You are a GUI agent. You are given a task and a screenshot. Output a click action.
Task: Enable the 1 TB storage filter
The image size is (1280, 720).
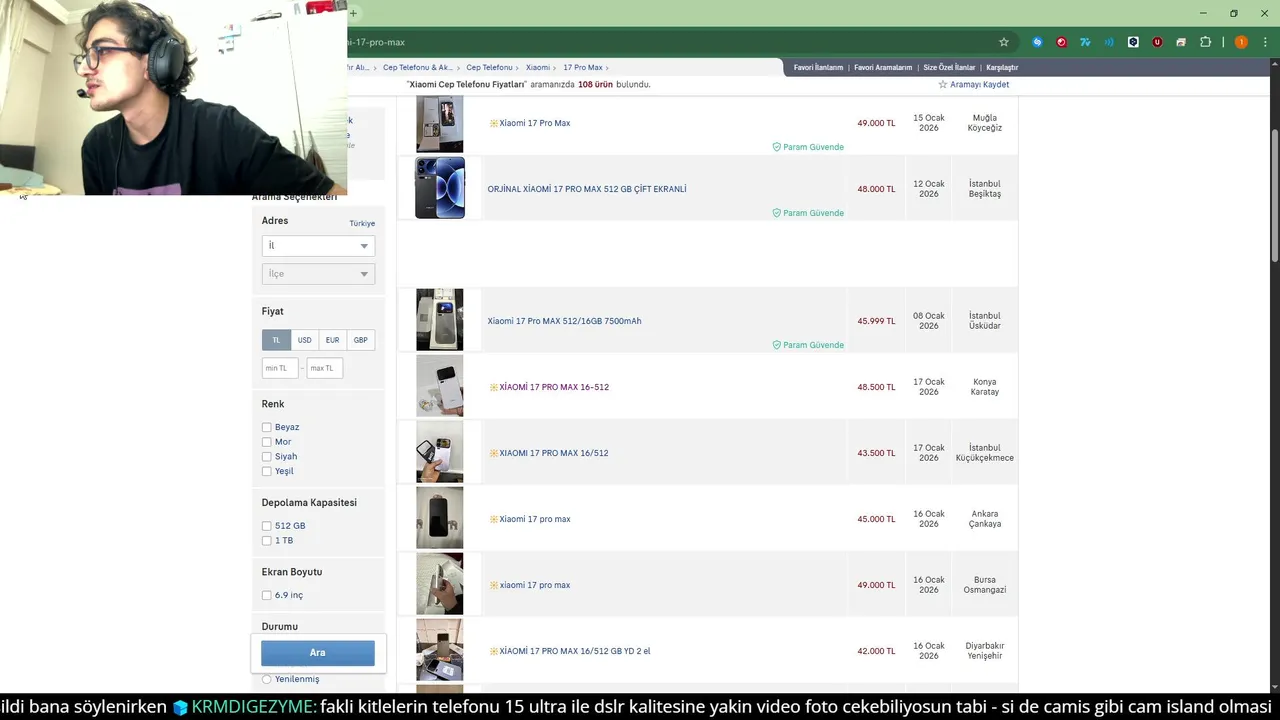[x=267, y=540]
